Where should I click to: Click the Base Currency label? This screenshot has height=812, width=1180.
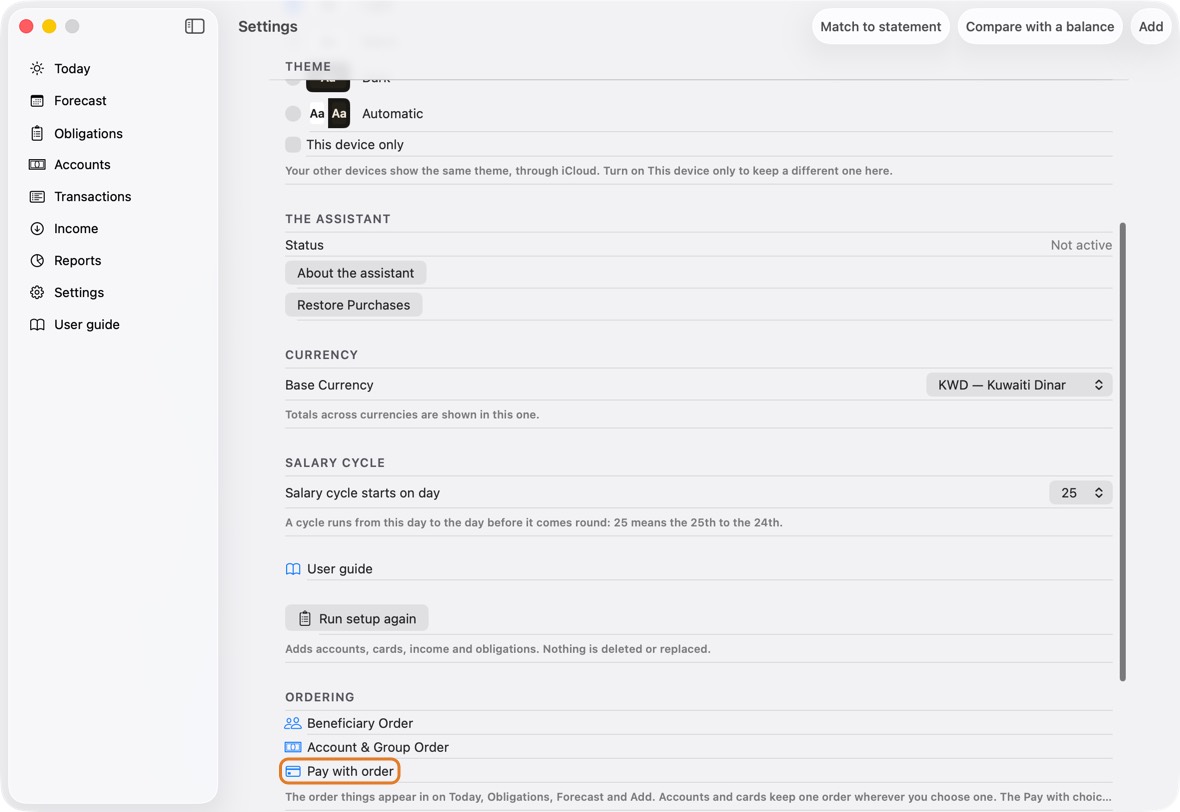coord(329,385)
